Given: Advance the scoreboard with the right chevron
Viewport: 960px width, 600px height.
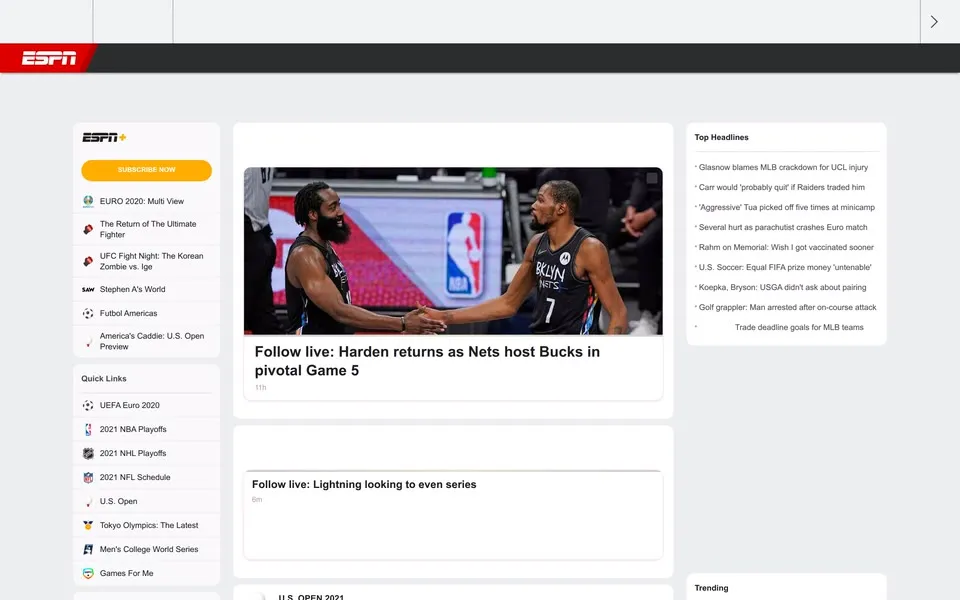Looking at the screenshot, I should 934,22.
